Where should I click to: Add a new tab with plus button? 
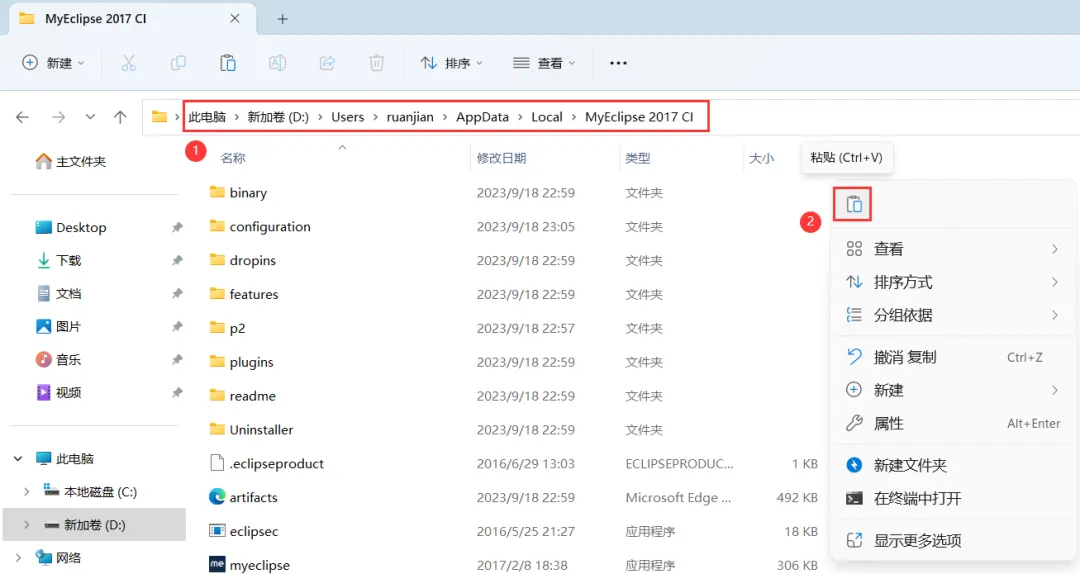point(282,19)
